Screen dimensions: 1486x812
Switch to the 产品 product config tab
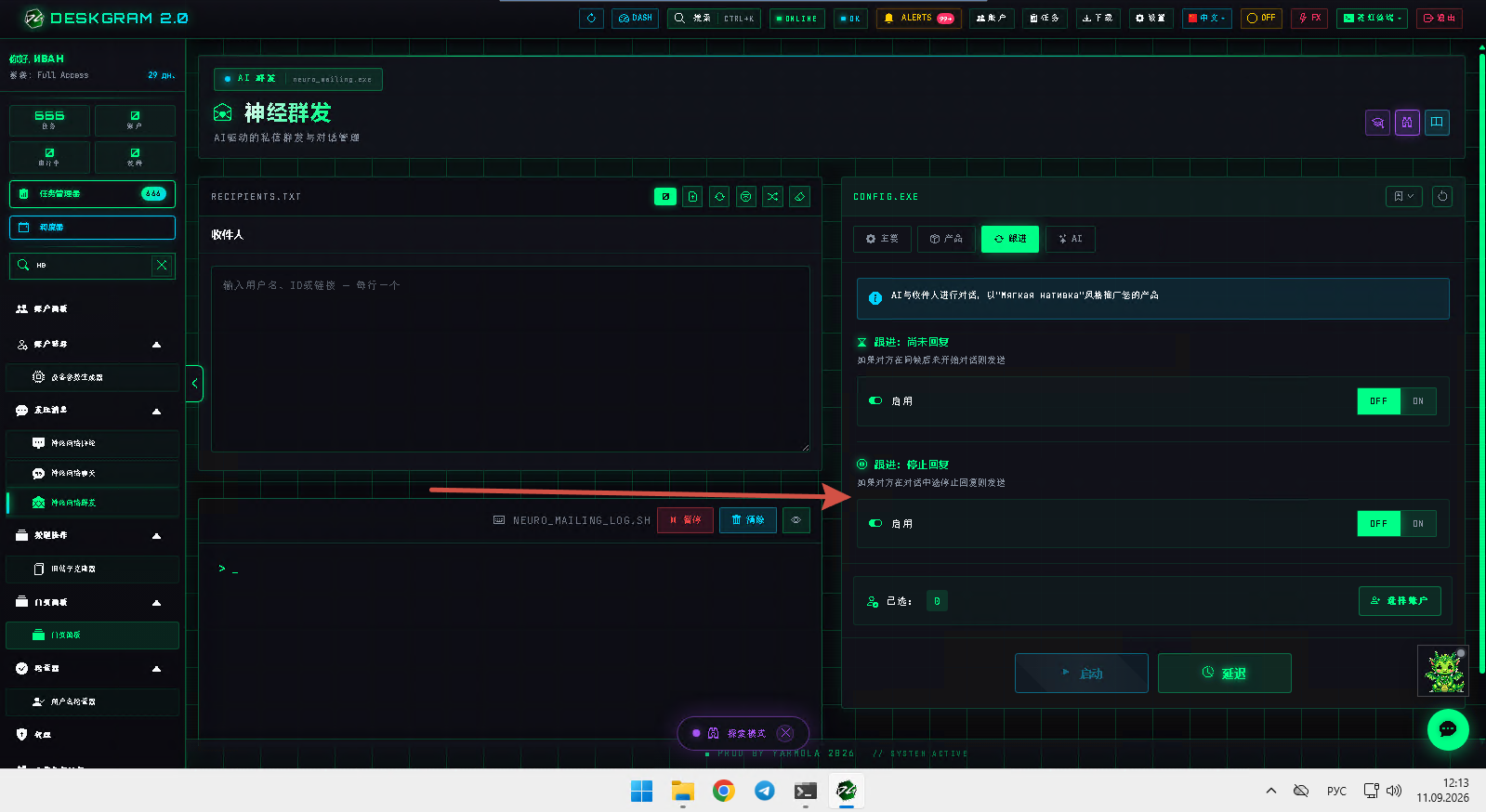tap(946, 239)
